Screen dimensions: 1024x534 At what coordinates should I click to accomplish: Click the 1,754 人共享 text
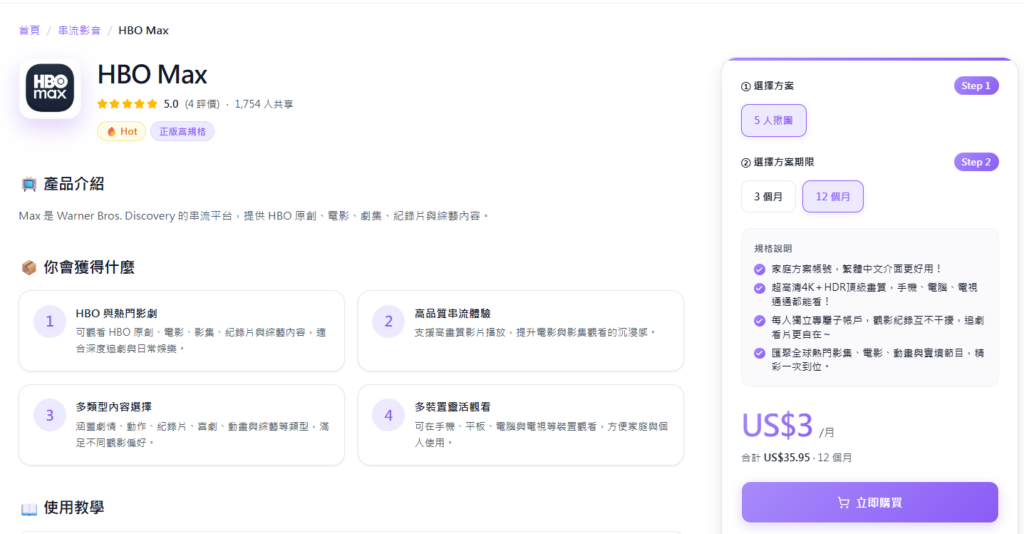point(264,104)
